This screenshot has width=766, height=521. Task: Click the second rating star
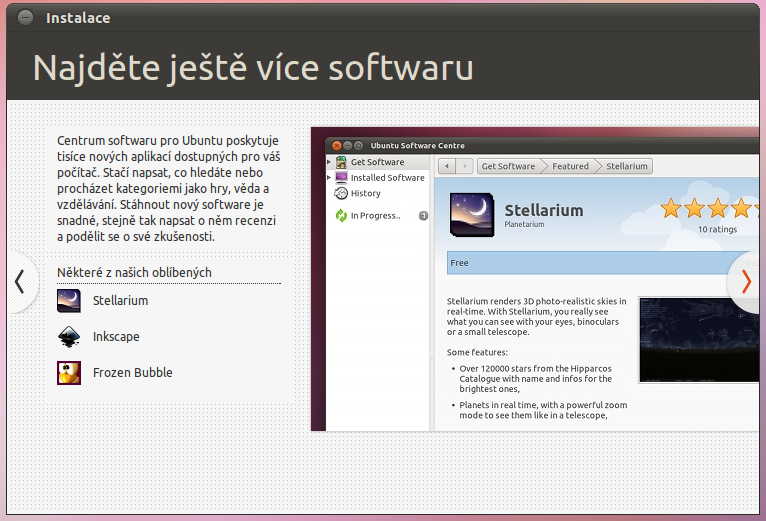695,209
